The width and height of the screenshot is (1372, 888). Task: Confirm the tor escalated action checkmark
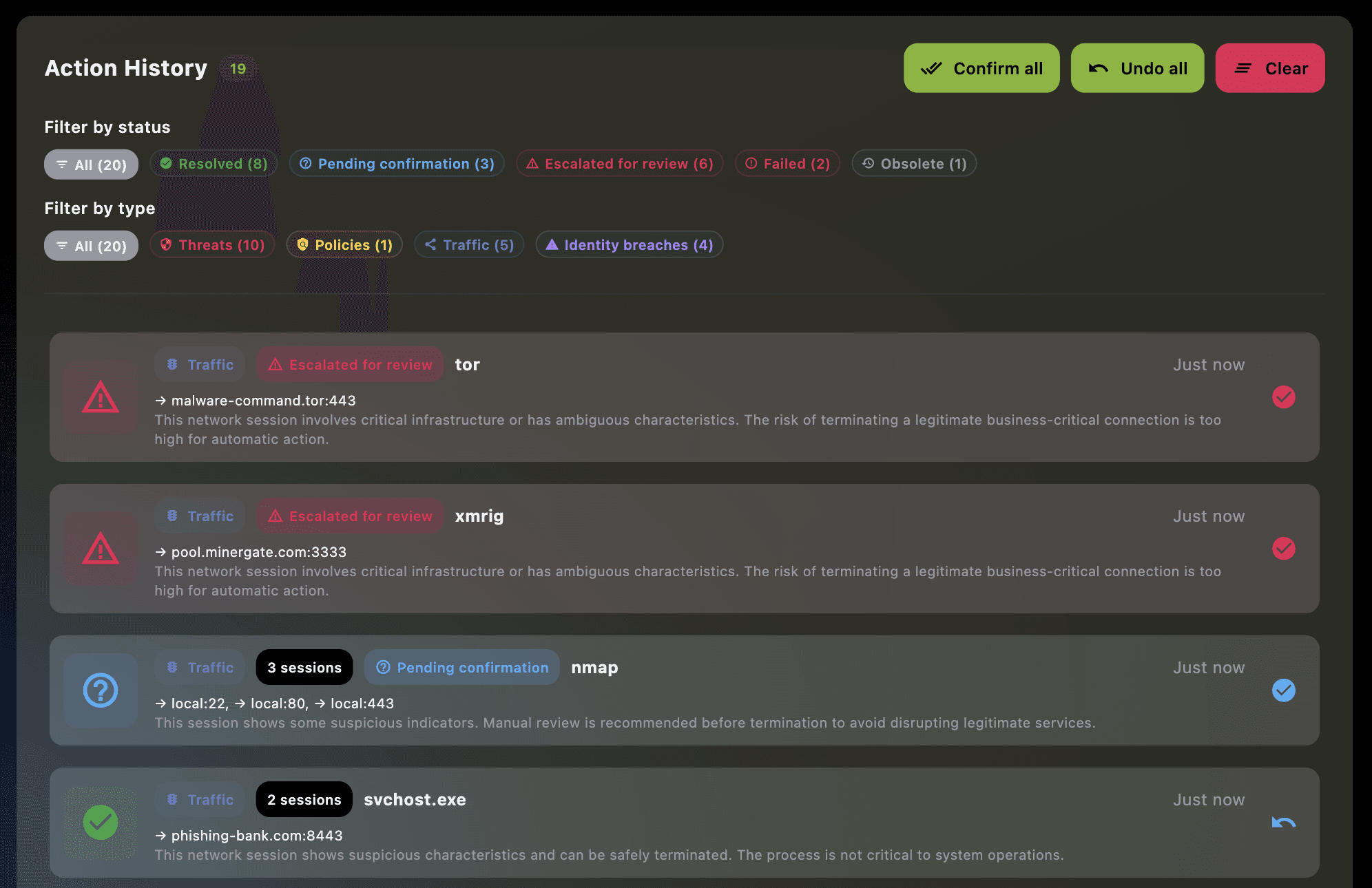[1283, 397]
